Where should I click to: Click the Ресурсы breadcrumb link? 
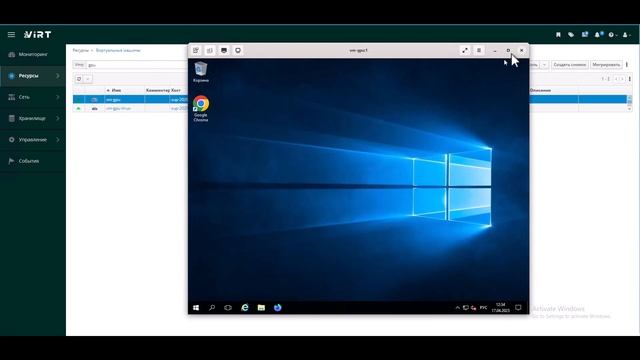(x=80, y=50)
